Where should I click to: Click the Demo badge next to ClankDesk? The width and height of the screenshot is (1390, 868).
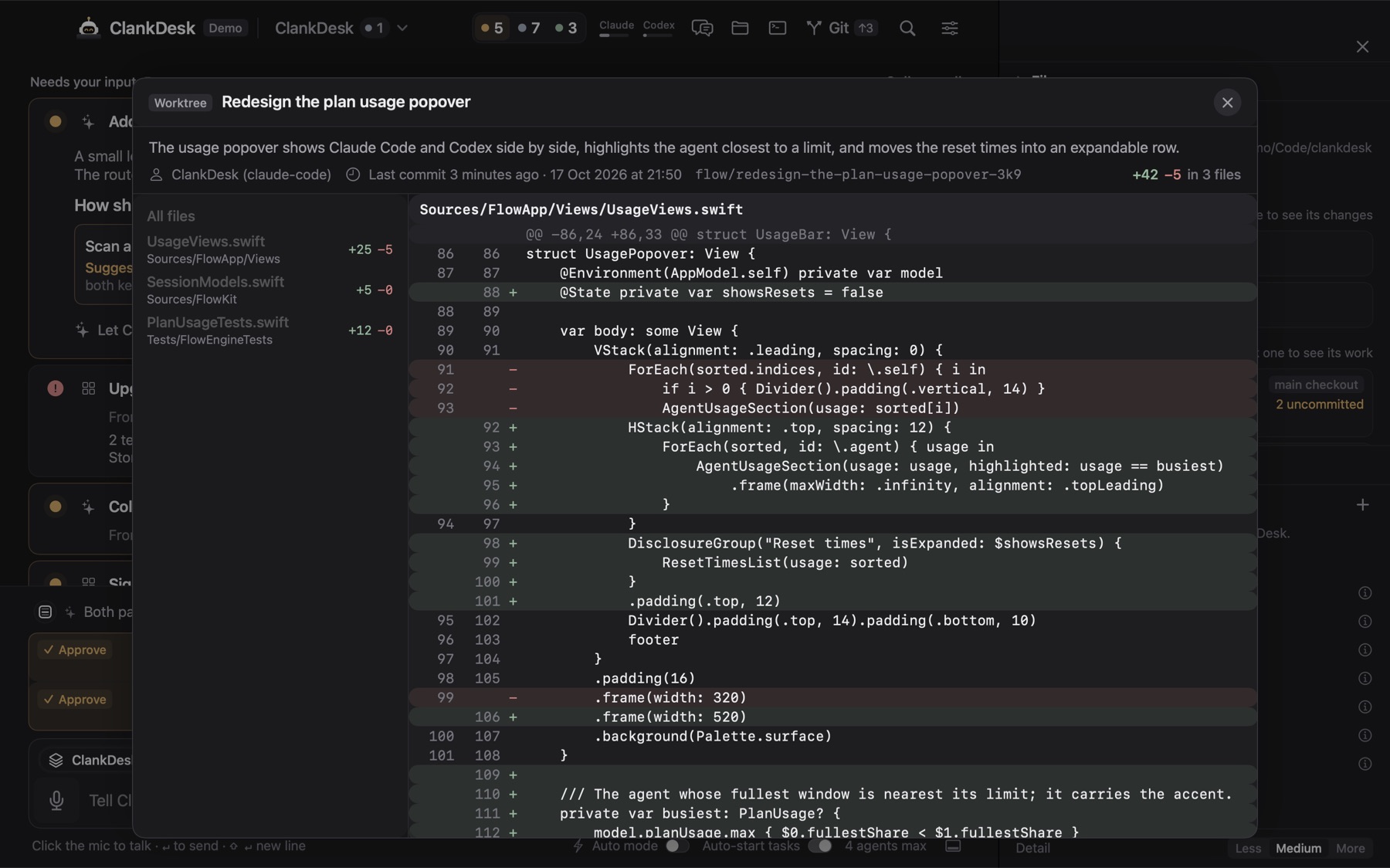(225, 28)
